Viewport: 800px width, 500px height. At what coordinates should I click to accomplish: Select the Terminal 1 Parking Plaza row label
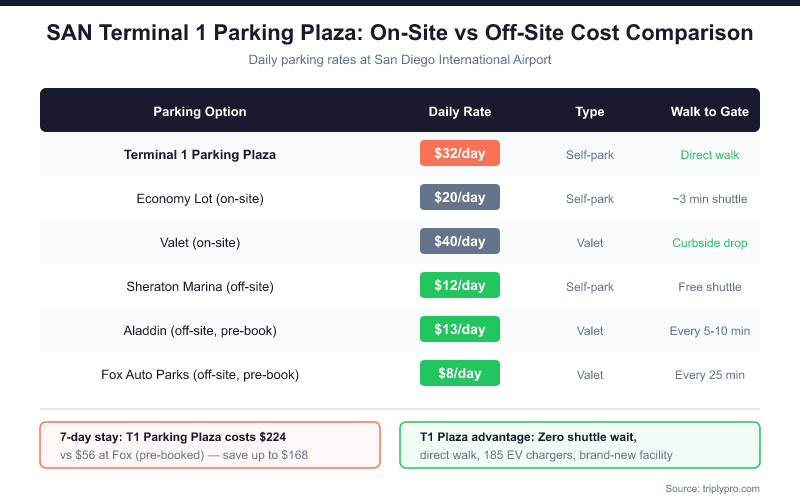[x=200, y=155]
